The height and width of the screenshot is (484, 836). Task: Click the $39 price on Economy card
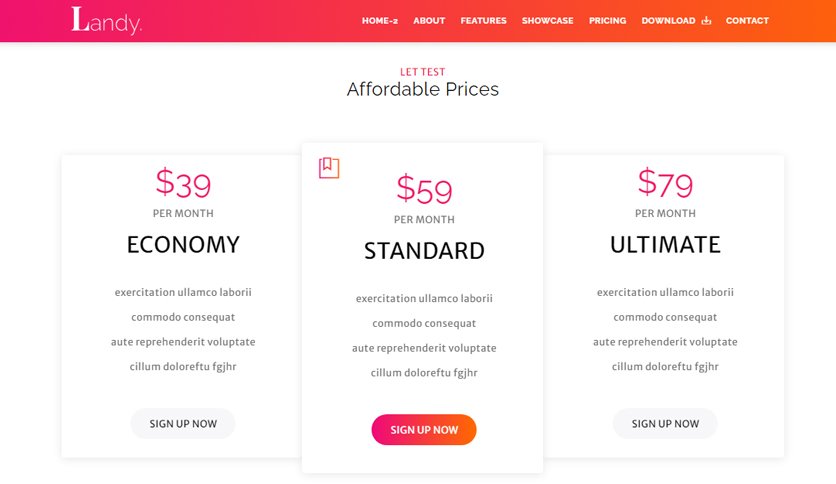click(183, 183)
